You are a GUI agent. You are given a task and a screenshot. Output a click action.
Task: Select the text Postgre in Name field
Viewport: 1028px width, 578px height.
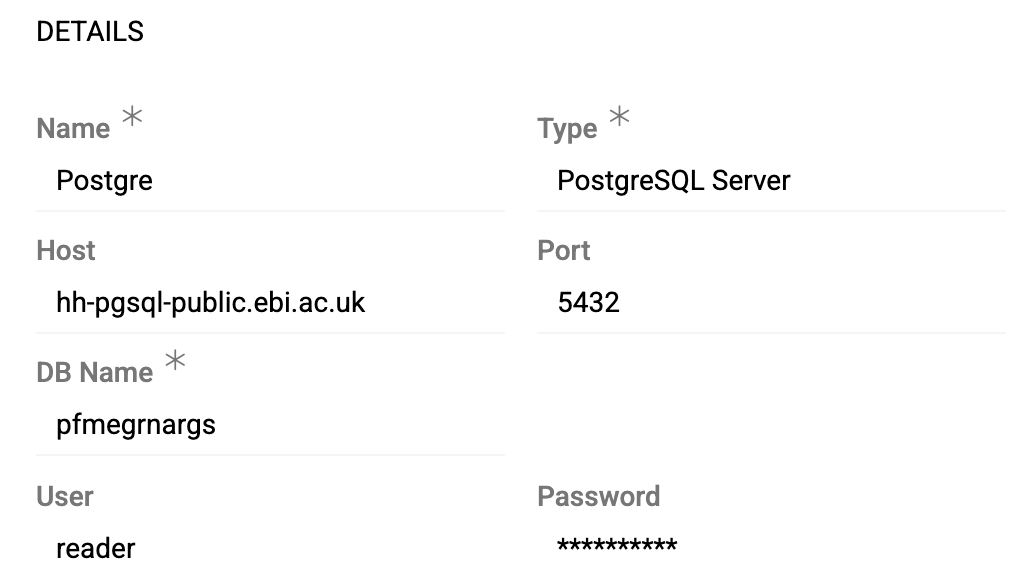point(103,181)
